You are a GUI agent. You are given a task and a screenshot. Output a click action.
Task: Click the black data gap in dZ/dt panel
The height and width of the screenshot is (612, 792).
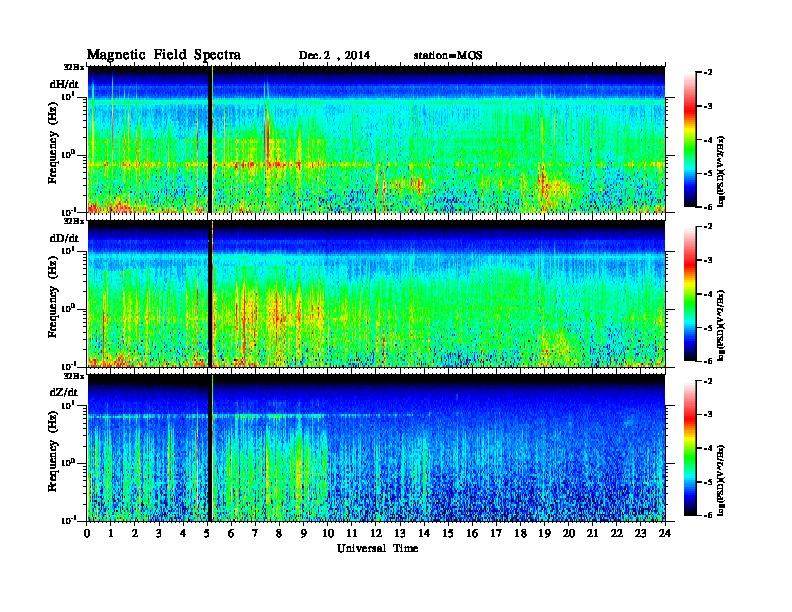[x=210, y=448]
